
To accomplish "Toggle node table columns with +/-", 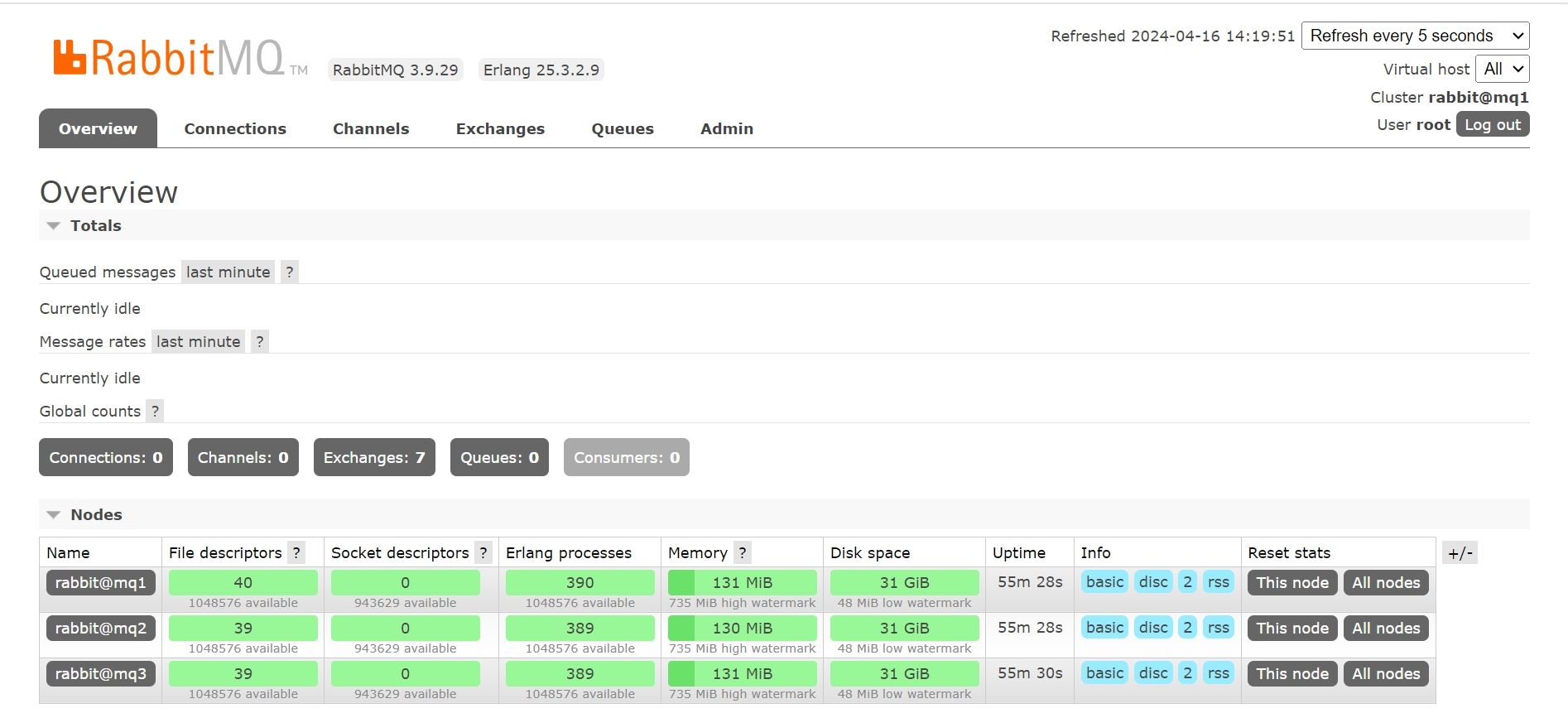I will click(1460, 553).
